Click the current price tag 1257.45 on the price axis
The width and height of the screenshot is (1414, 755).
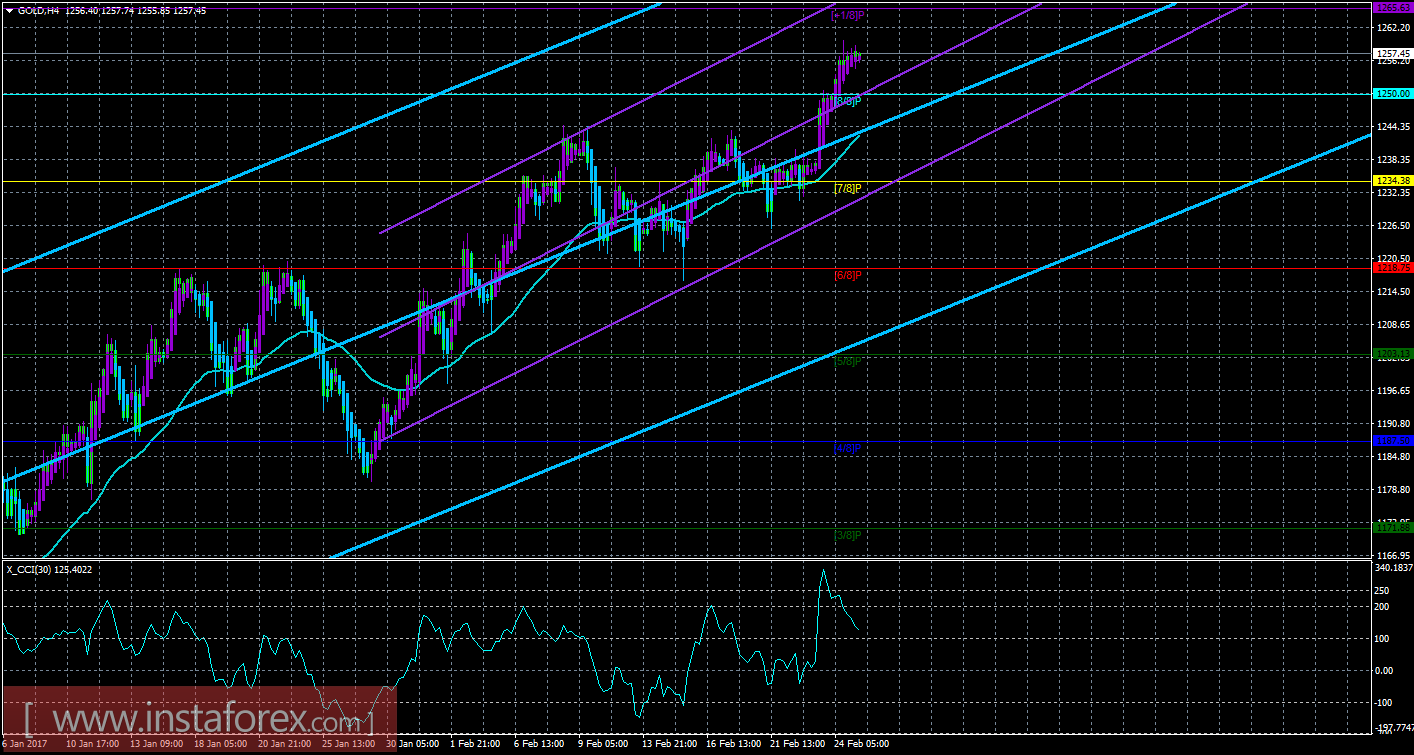click(1392, 53)
